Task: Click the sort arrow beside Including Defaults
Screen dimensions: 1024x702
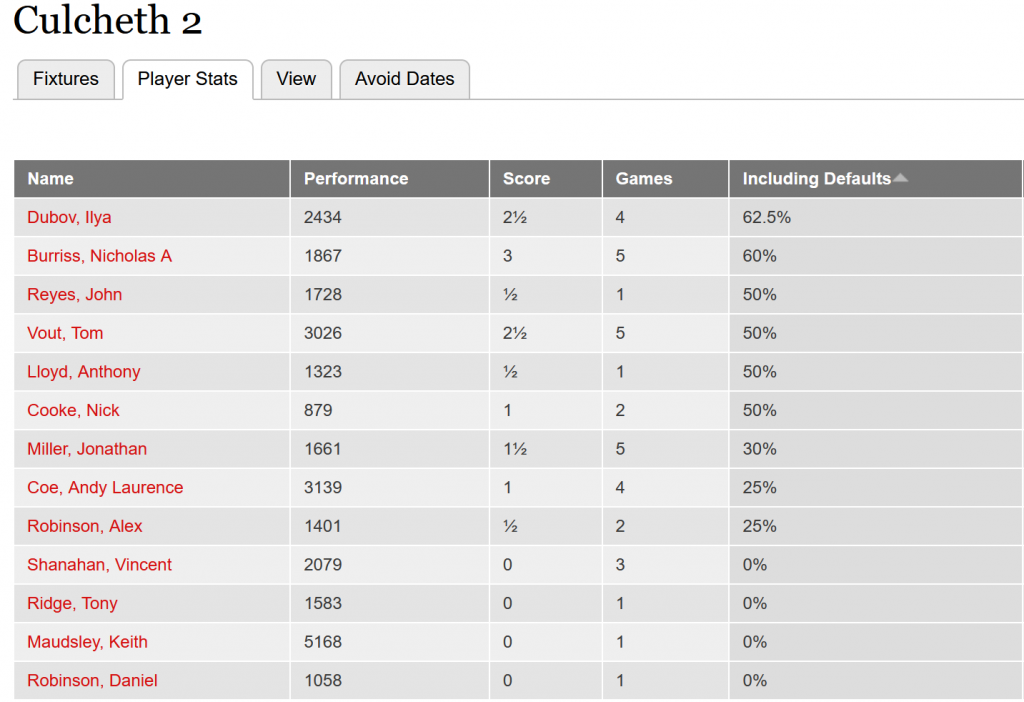Action: click(x=901, y=178)
